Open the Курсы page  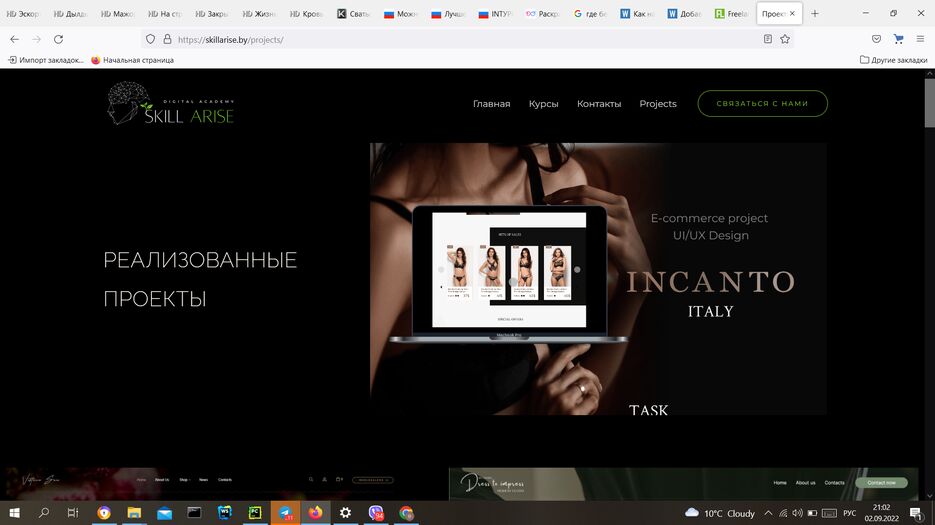click(544, 104)
